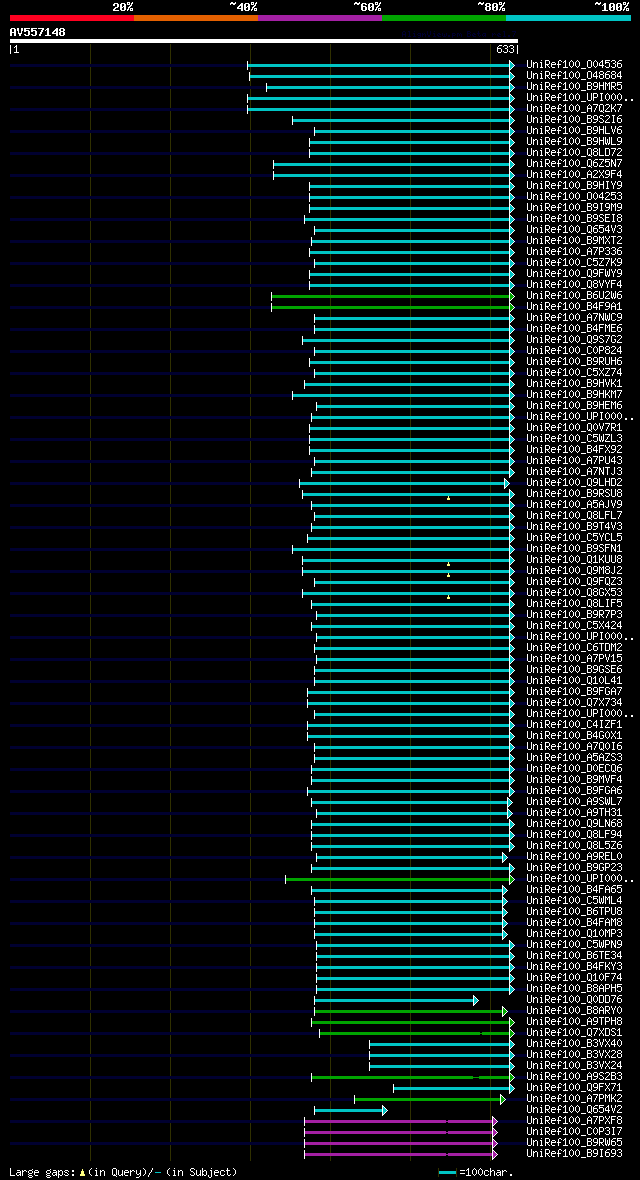Open hit UniRef100_Q04536

click(574, 65)
